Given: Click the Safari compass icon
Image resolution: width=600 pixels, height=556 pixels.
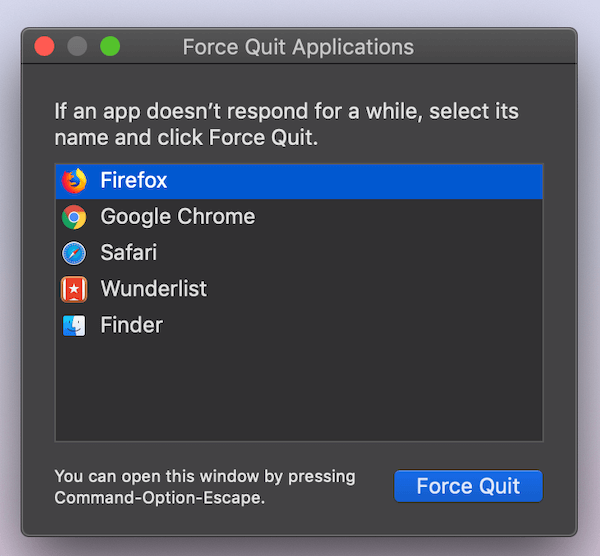Looking at the screenshot, I should tap(74, 253).
